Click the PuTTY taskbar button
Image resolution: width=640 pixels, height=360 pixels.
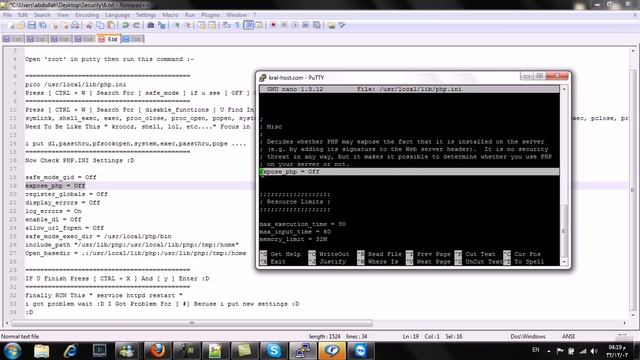tap(303, 351)
